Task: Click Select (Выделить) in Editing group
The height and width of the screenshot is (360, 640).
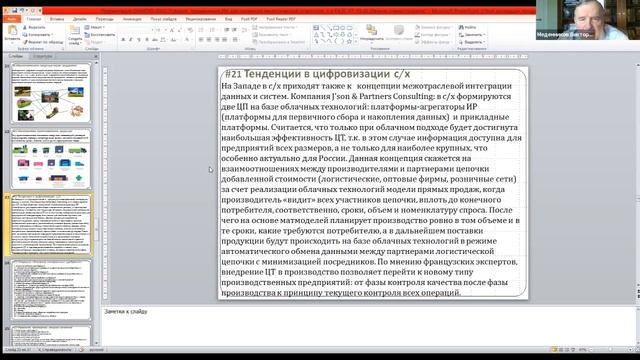Action: point(472,42)
